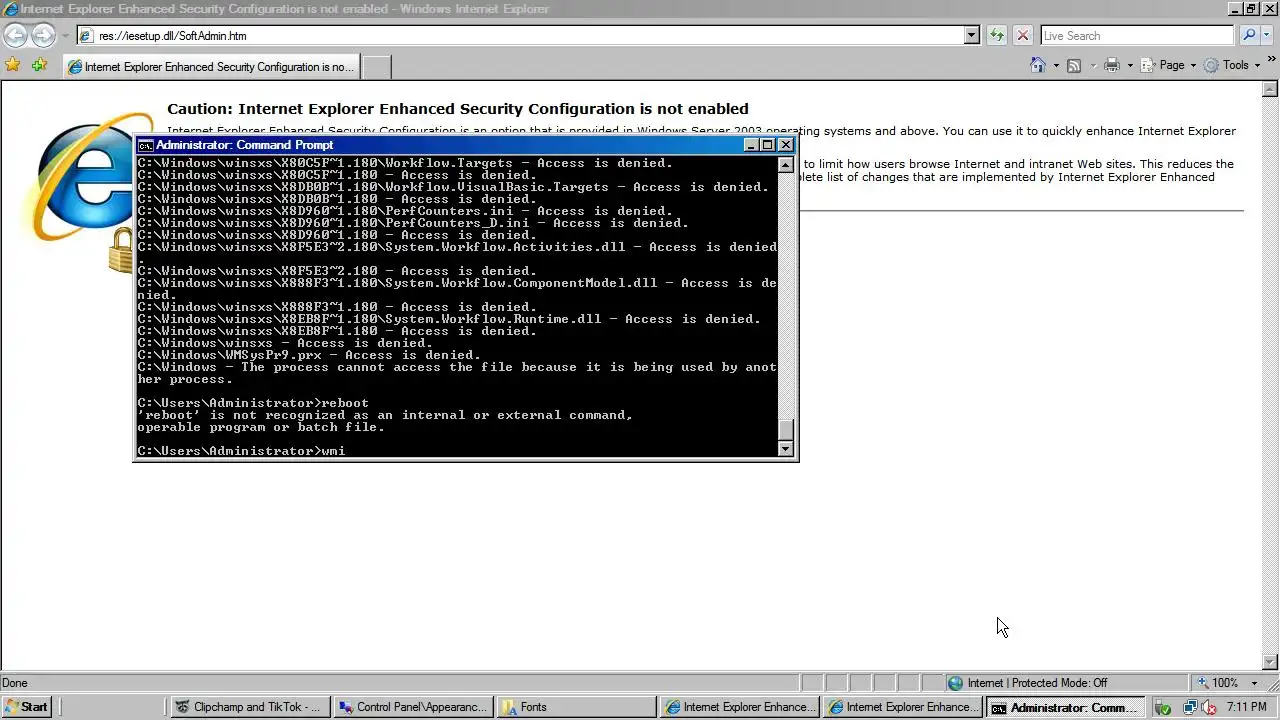Click the globe security zone icon
Viewport: 1280px width, 720px height.
point(955,683)
